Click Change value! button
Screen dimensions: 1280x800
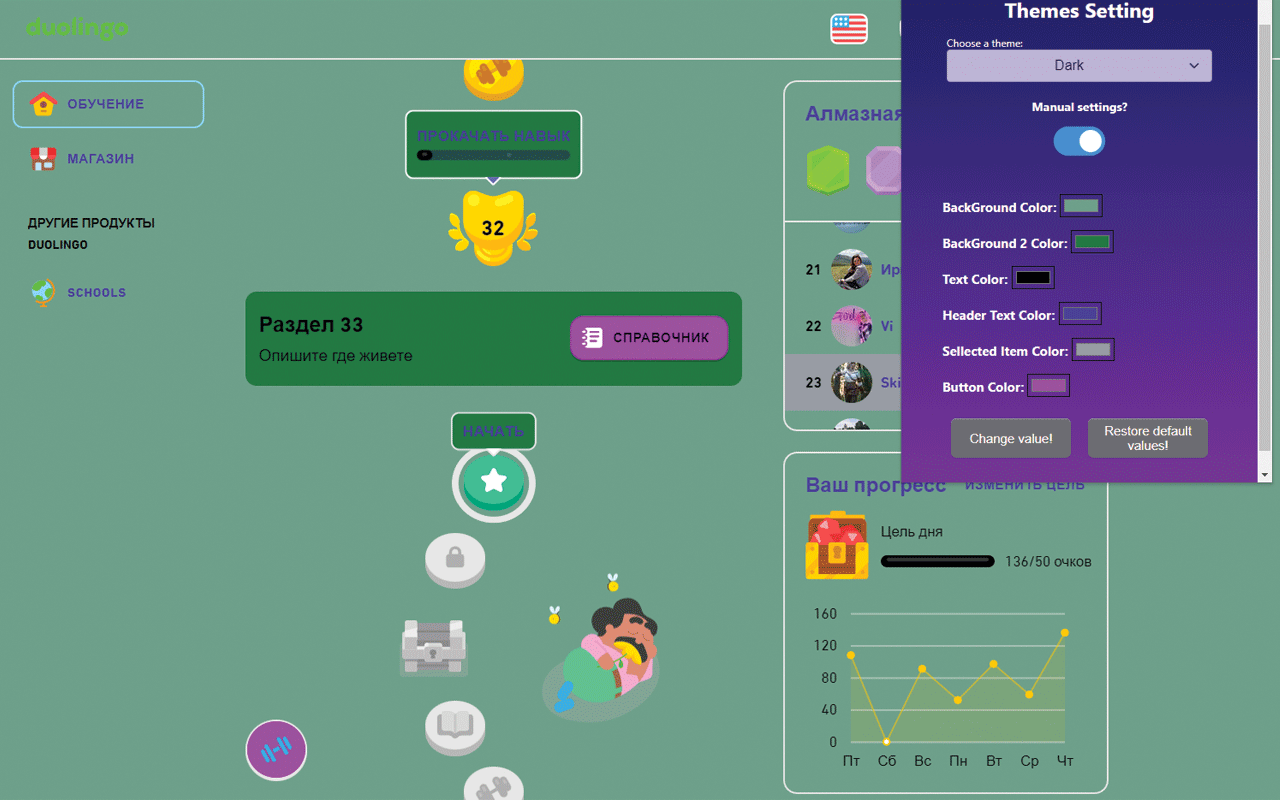click(x=1011, y=439)
